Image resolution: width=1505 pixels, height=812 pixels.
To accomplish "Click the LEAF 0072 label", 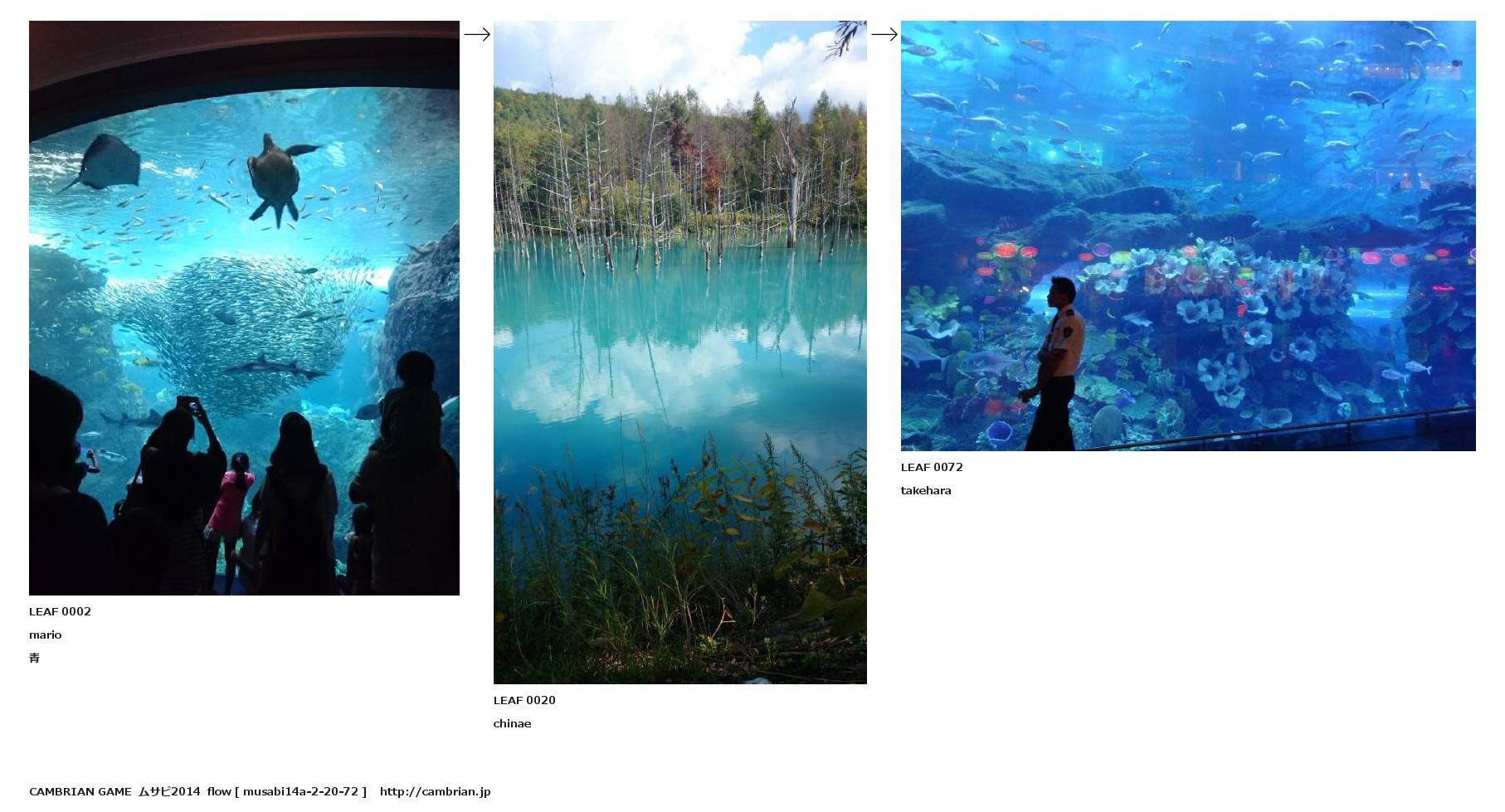I will [932, 467].
